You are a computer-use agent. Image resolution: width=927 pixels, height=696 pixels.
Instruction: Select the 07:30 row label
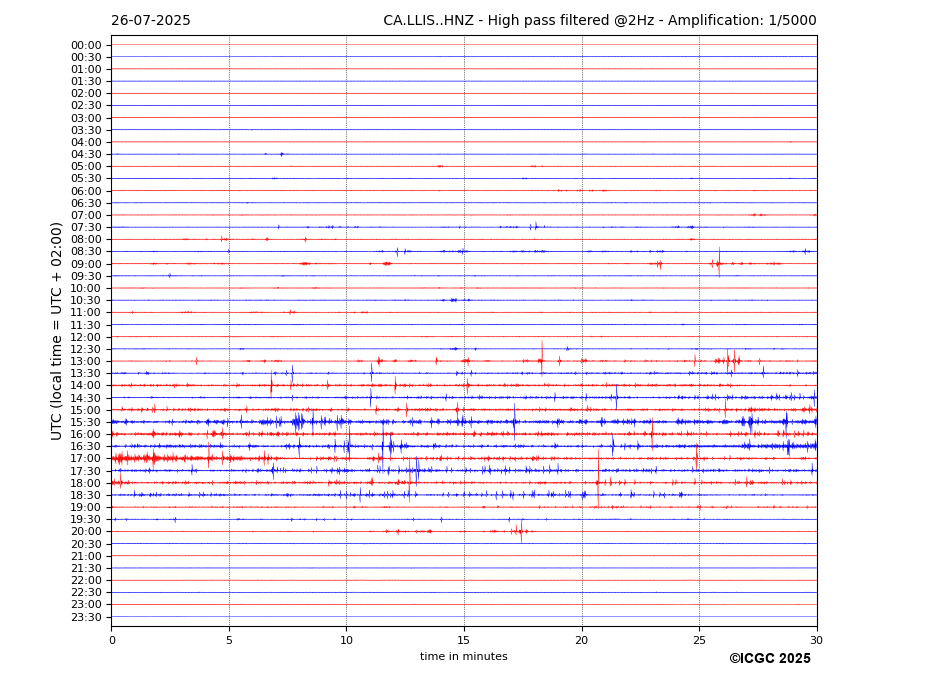(86, 228)
